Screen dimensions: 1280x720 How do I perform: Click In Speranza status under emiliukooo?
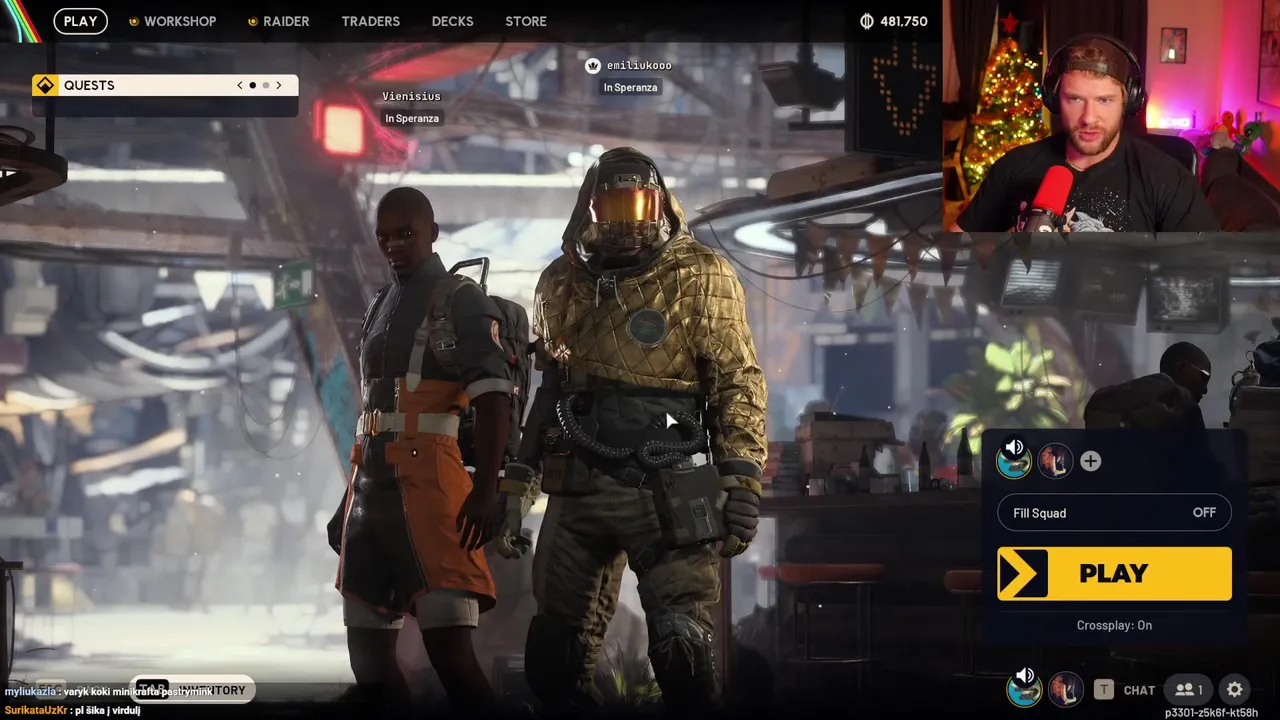point(630,87)
